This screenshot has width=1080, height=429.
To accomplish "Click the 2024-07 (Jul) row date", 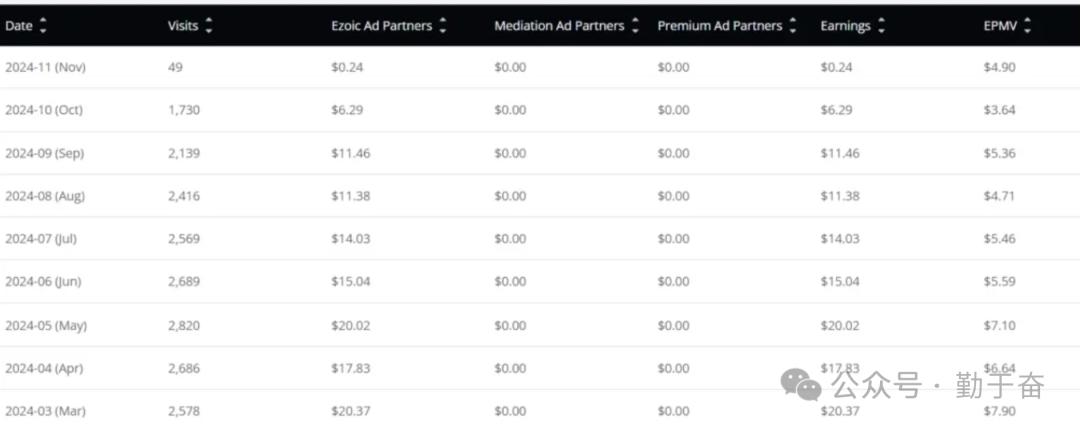I will point(41,239).
